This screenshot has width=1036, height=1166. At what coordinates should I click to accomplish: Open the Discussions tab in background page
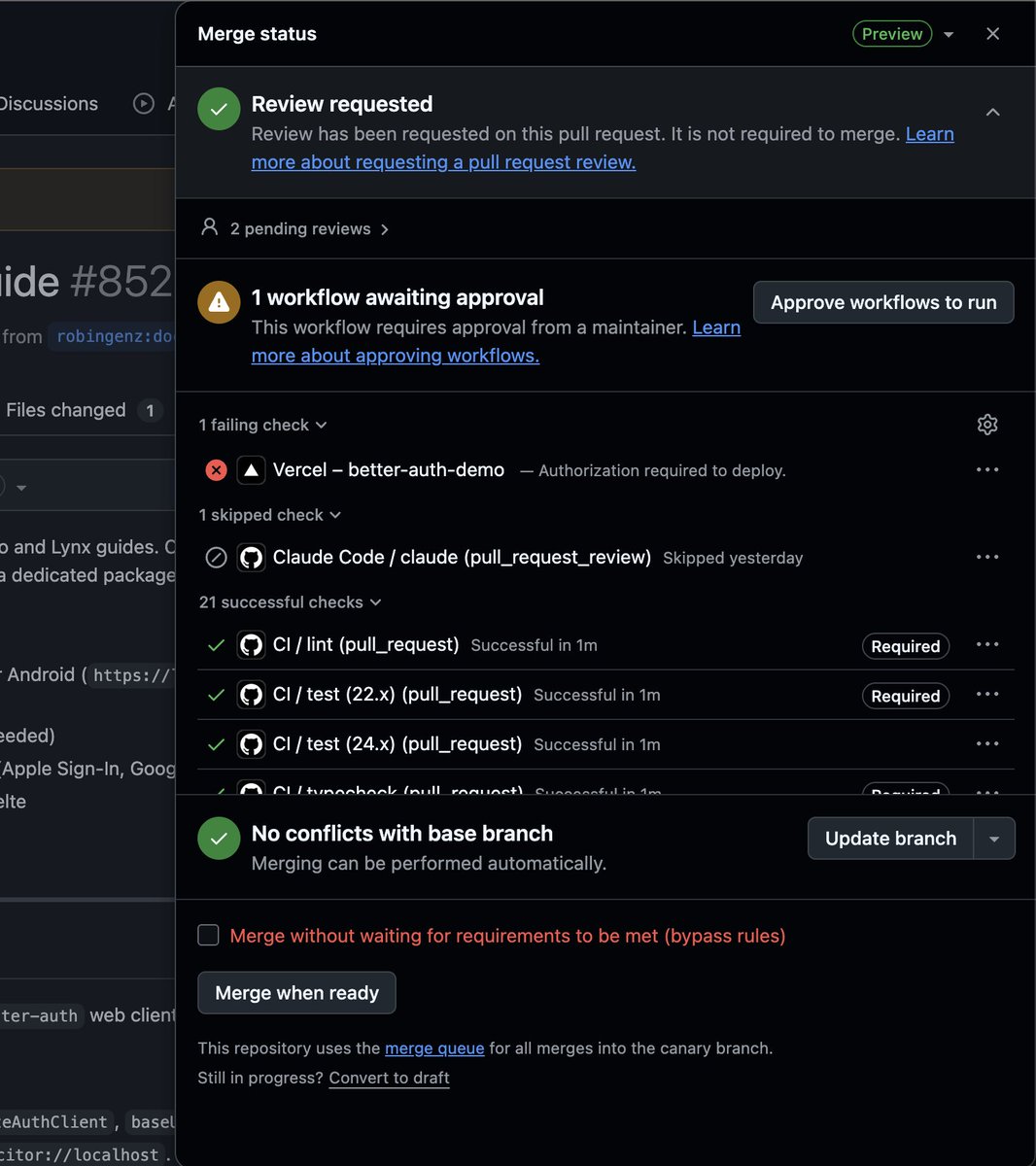click(49, 103)
